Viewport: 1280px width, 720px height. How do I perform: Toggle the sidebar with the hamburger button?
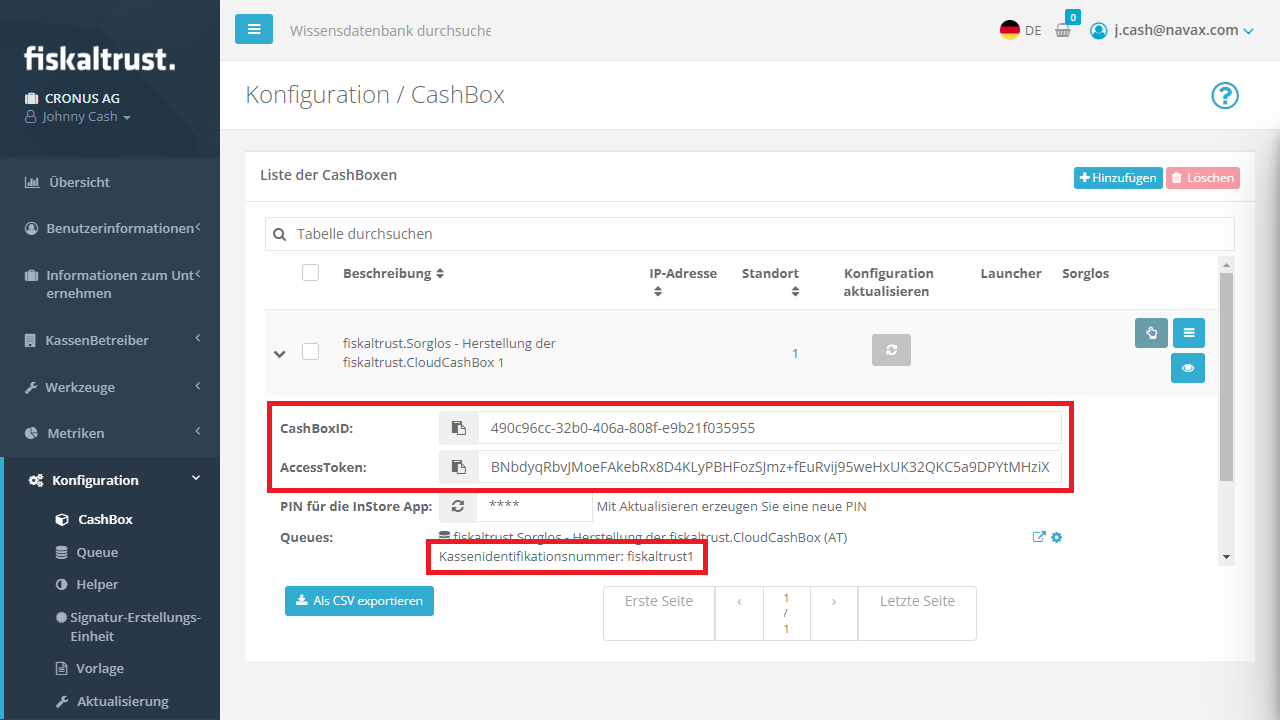pos(254,29)
